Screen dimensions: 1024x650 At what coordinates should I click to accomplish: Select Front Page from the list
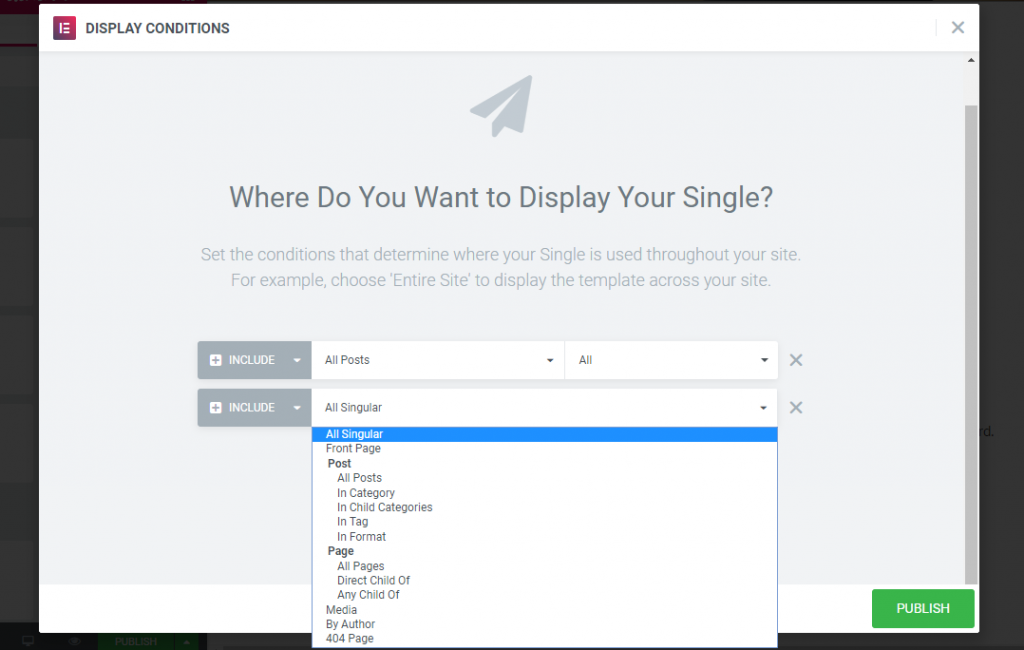tap(353, 449)
